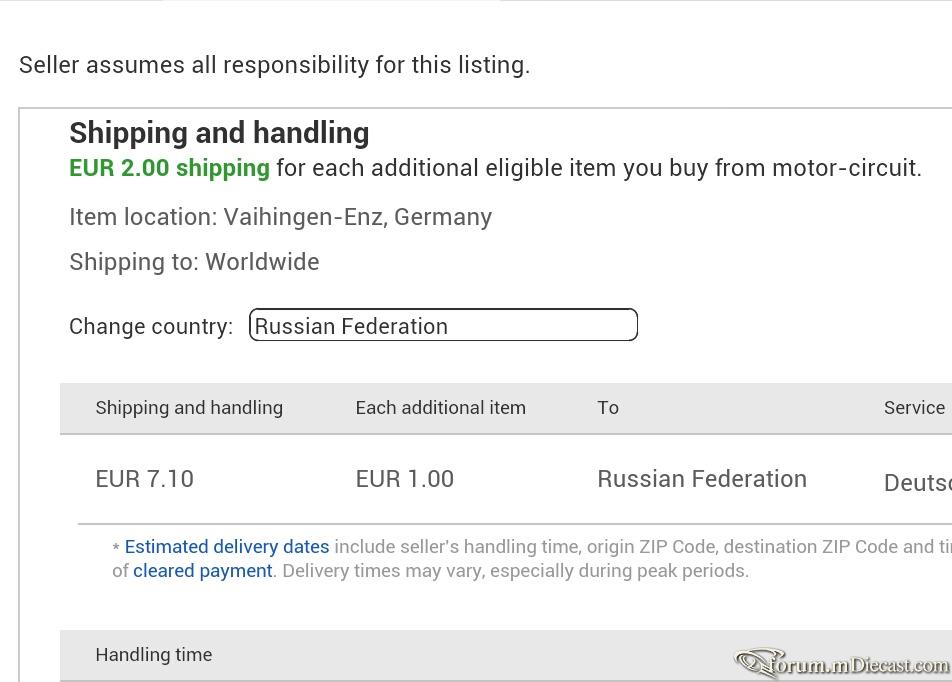952x682 pixels.
Task: Click the forum.mDiecast.com watermark logo
Action: [x=842, y=663]
